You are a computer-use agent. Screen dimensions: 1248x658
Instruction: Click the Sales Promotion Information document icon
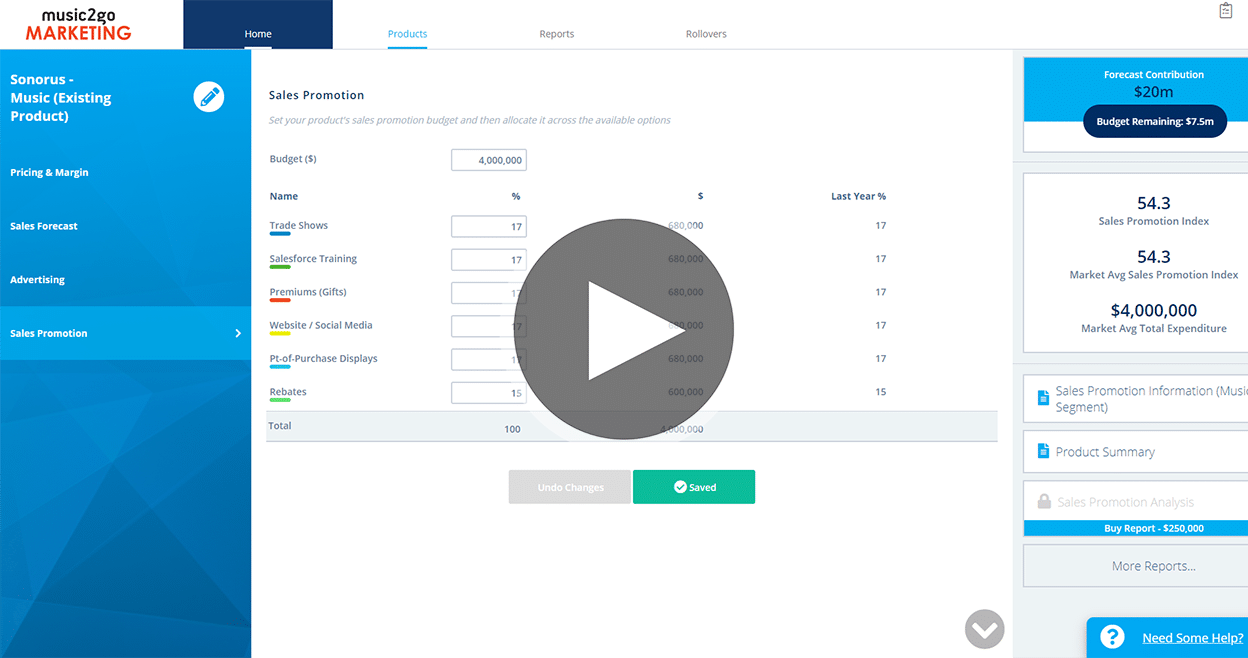coord(1043,399)
